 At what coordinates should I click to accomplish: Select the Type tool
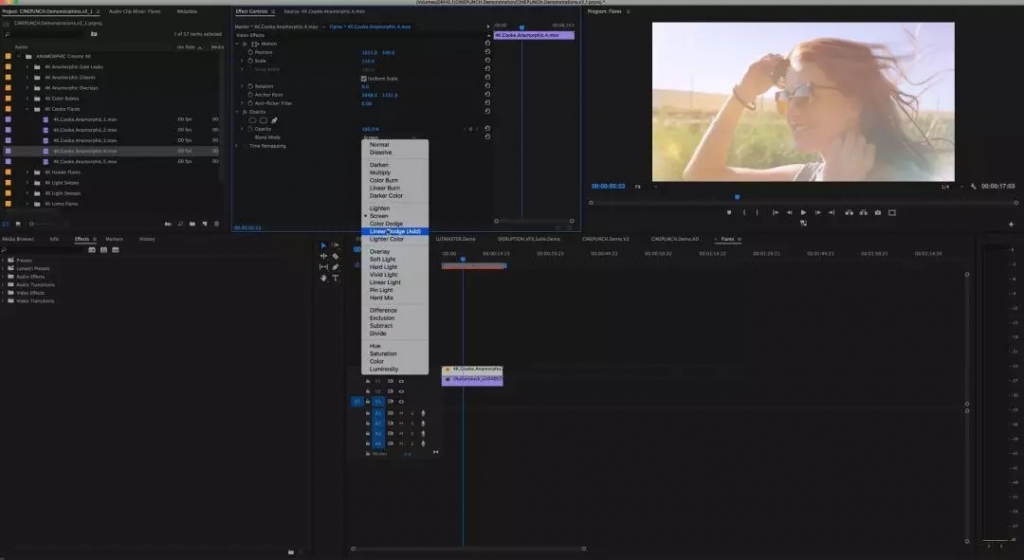click(335, 278)
